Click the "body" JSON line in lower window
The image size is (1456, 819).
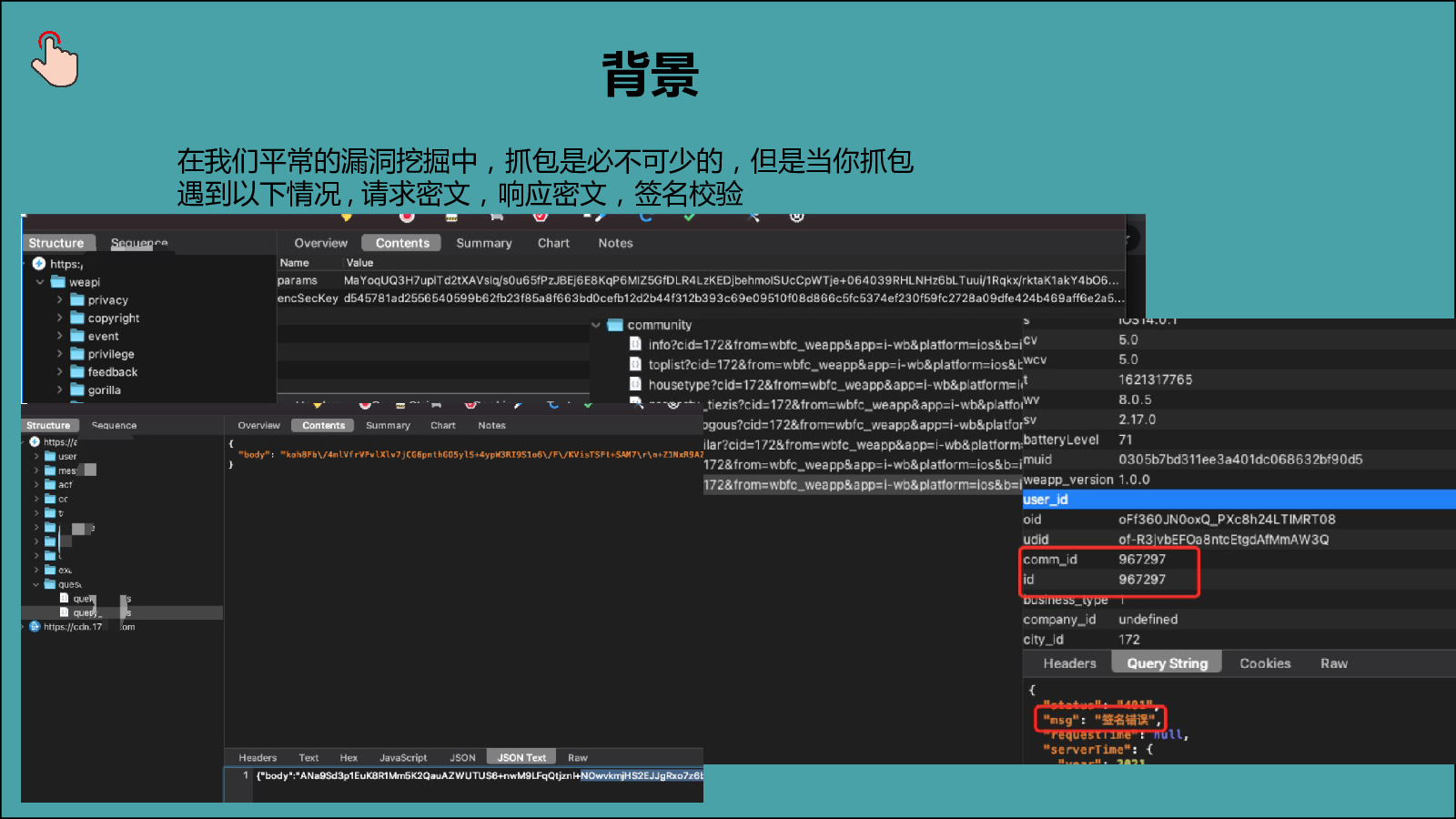pos(470,454)
